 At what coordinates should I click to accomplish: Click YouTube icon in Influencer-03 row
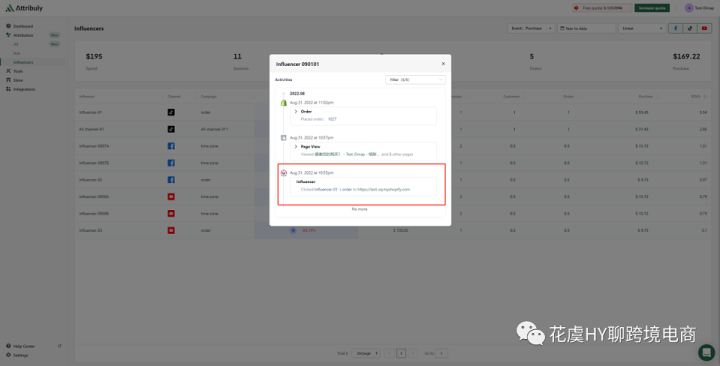pos(171,230)
